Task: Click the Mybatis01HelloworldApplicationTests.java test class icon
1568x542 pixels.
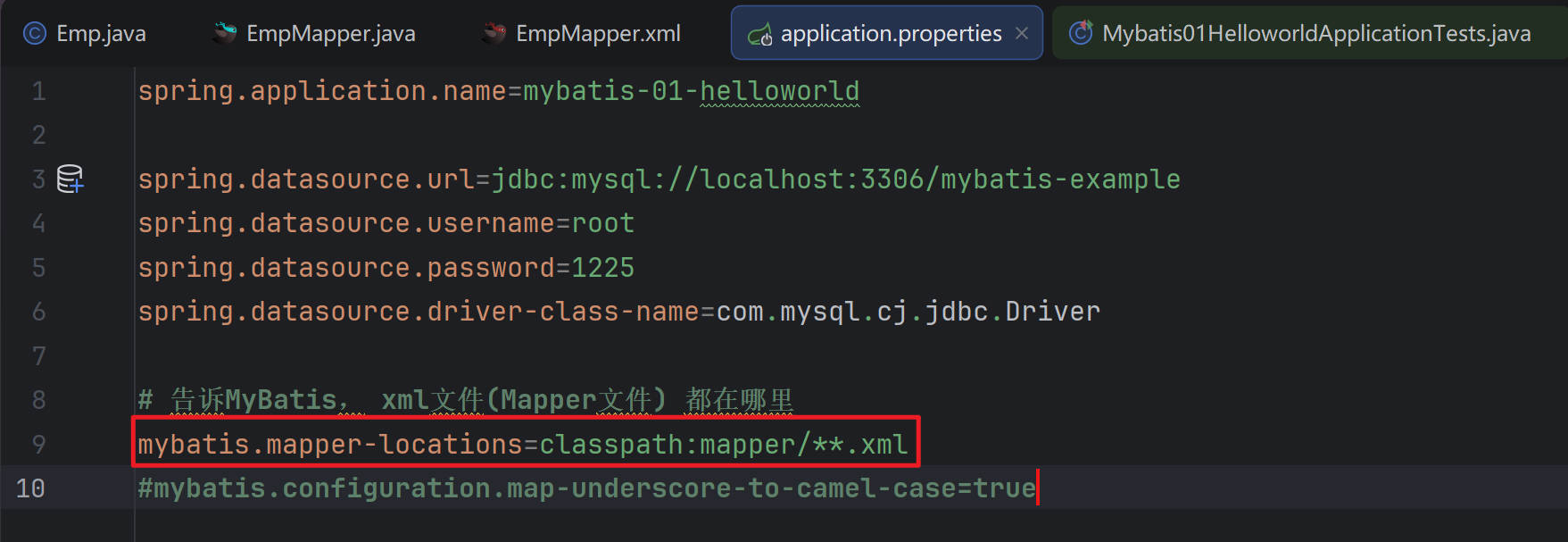Action: click(x=1081, y=34)
